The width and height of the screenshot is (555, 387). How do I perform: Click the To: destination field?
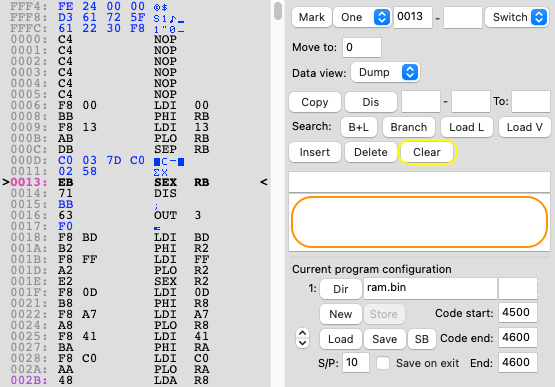coord(531,102)
